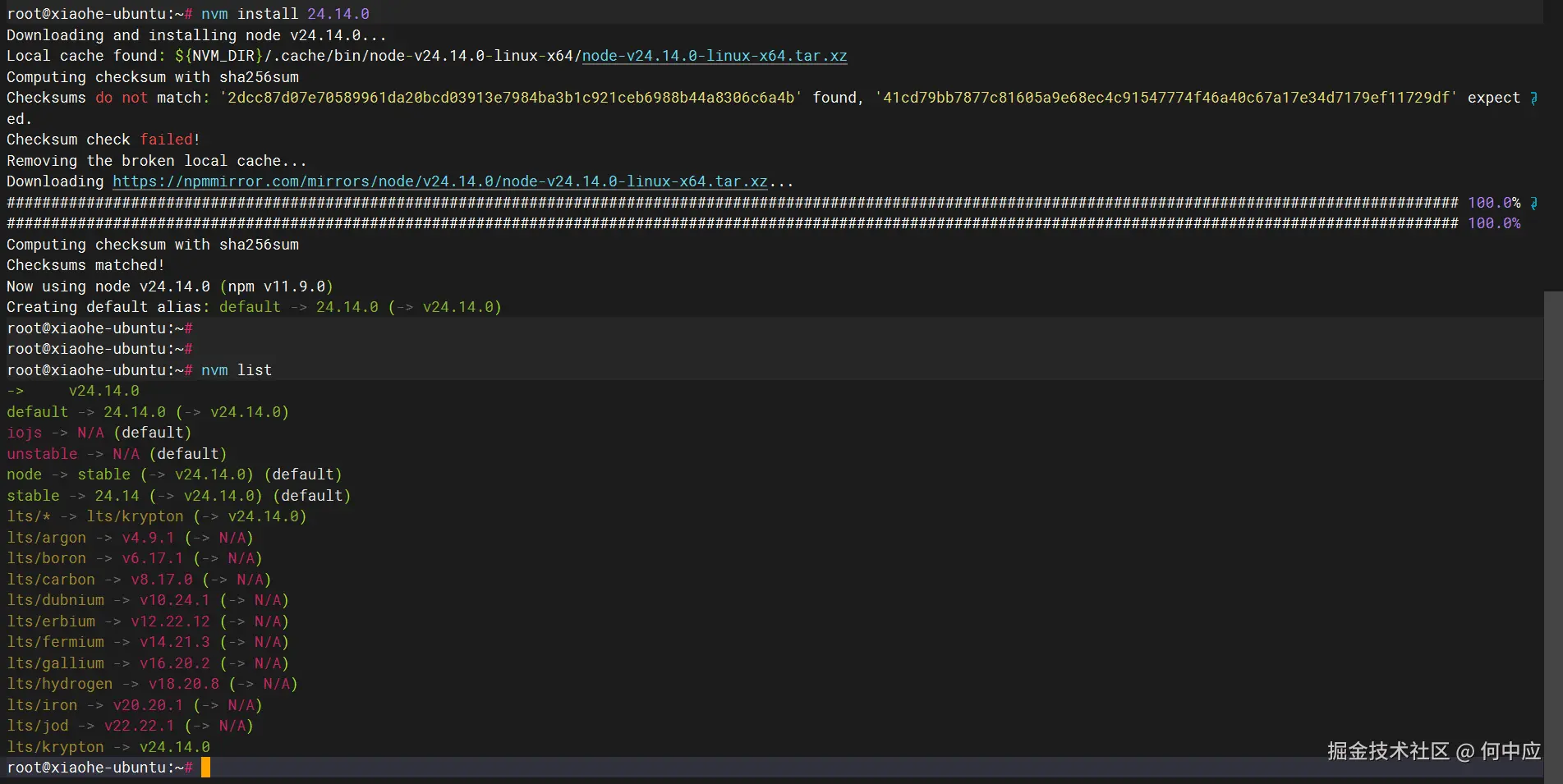Viewport: 1563px width, 784px height.
Task: Select the "Removing the broken local cache..." line
Action: pyautogui.click(x=157, y=161)
